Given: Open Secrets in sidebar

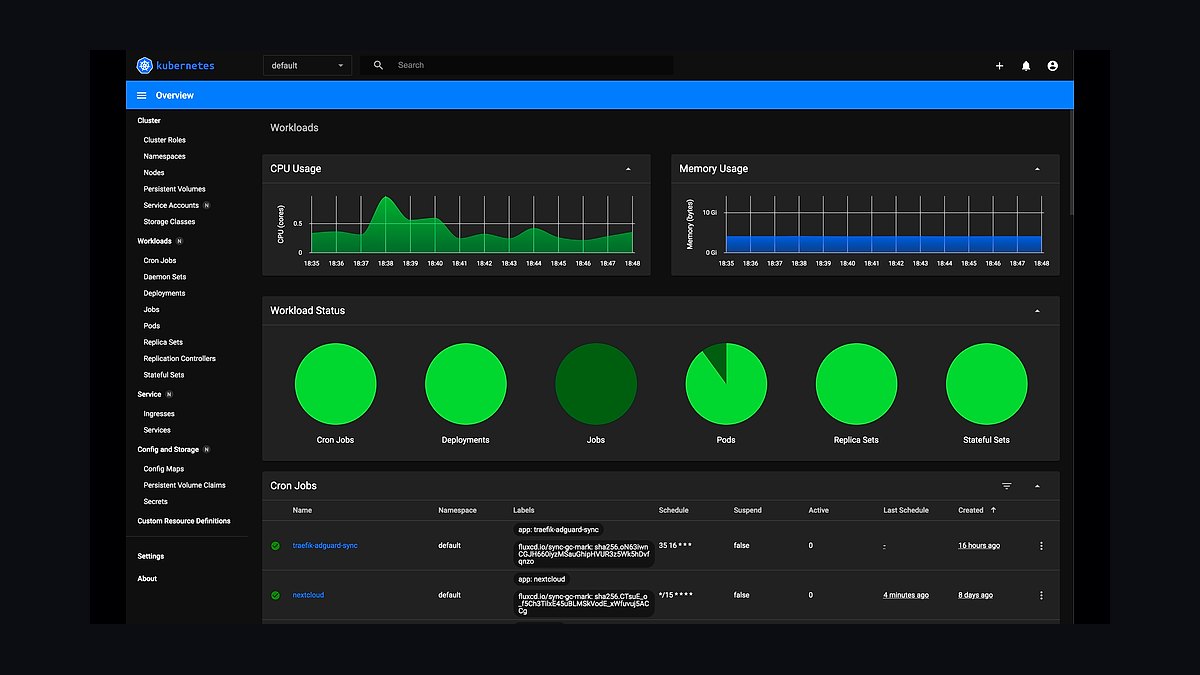Looking at the screenshot, I should (x=155, y=502).
